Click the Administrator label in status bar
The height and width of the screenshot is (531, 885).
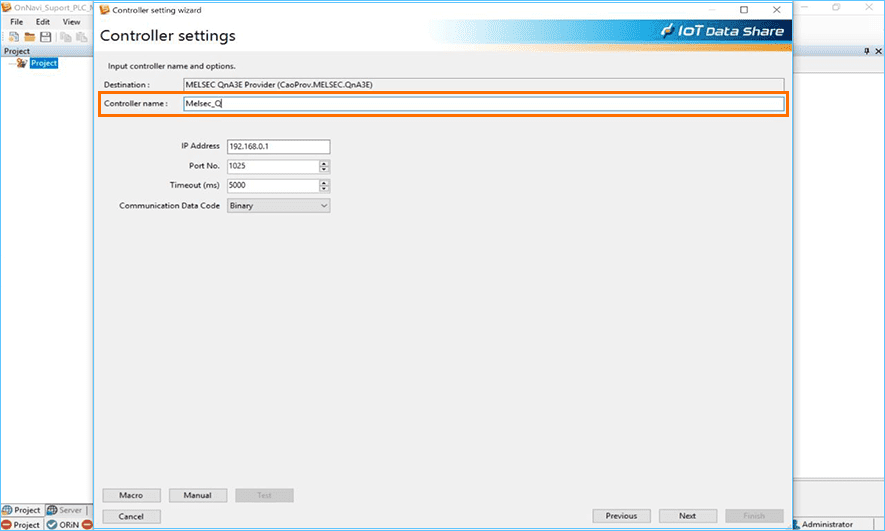click(827, 524)
